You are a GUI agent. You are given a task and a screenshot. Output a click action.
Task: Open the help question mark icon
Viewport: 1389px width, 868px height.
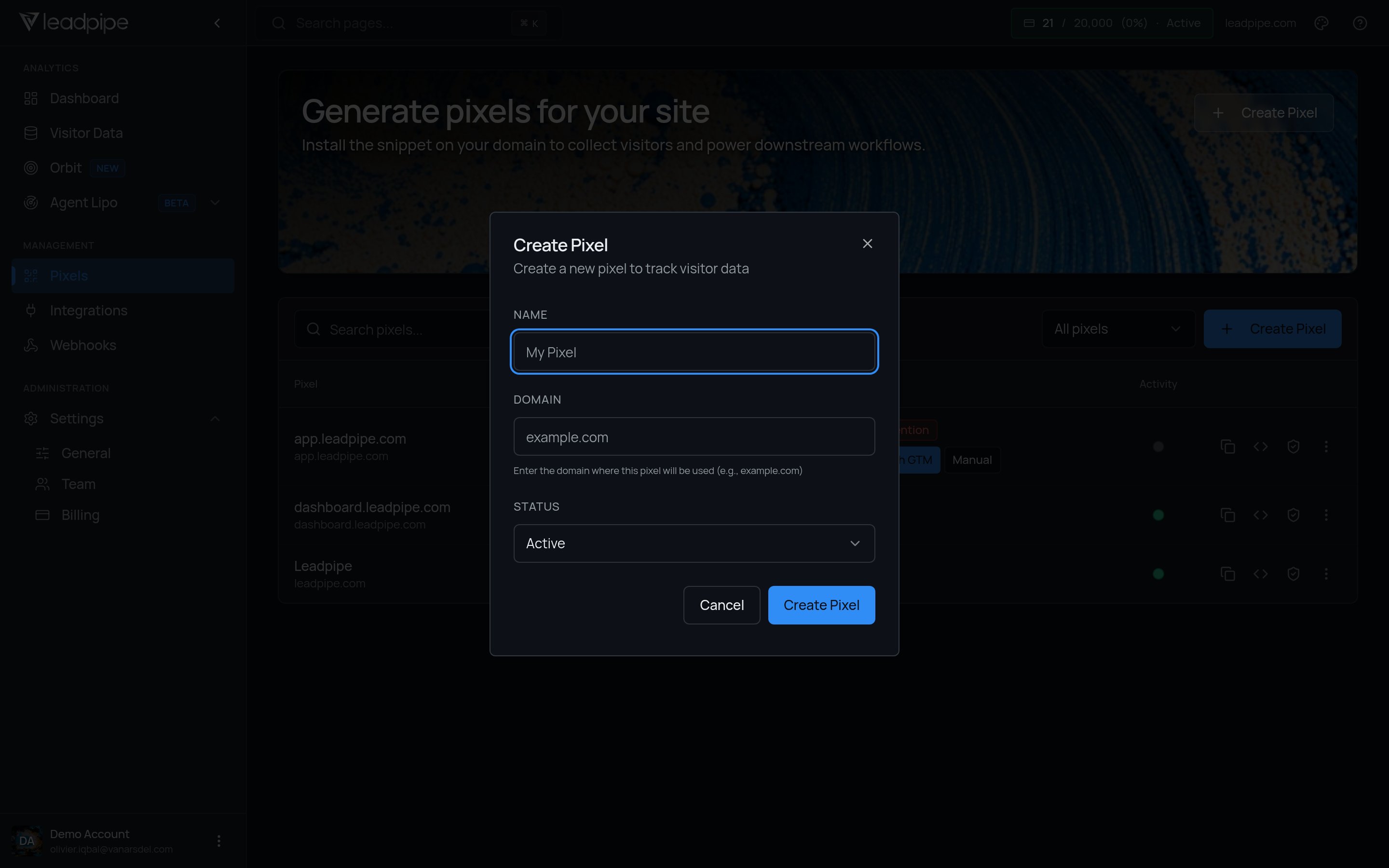(1360, 24)
